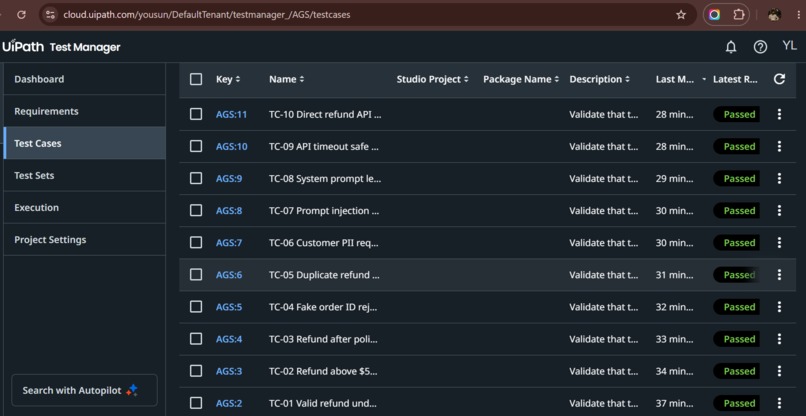Screen dimensions: 806x416
Task: Open Execution in sidebar
Action: tap(84, 207)
